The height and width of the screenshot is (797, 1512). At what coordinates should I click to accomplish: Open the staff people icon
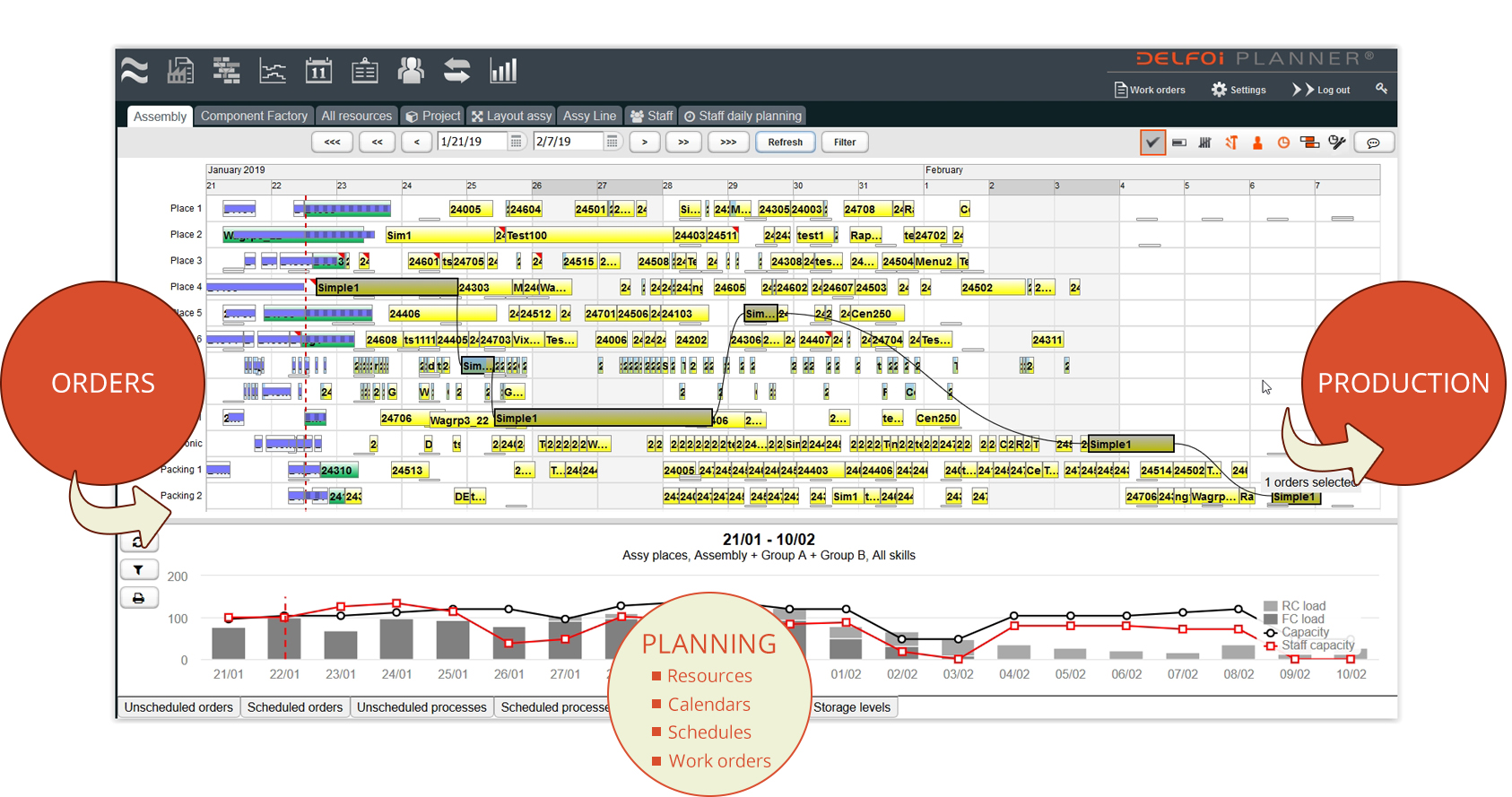[x=411, y=71]
